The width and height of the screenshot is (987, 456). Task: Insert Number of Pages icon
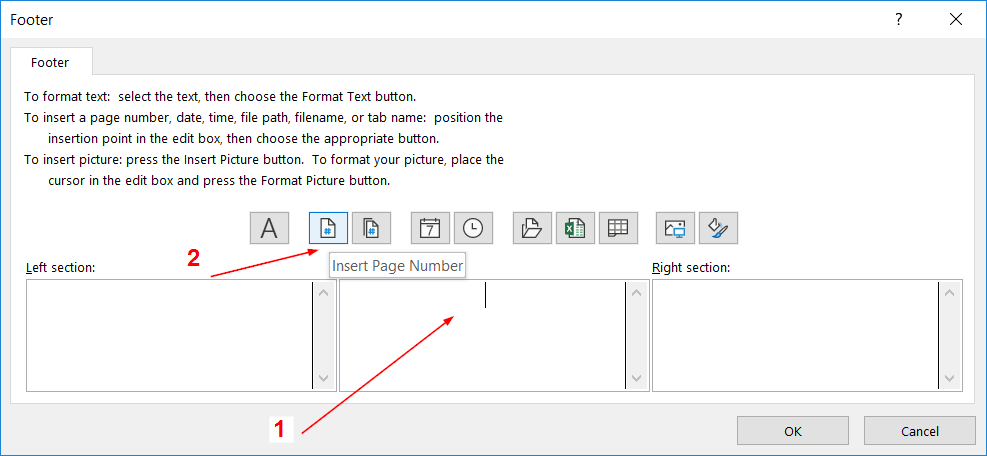click(371, 228)
